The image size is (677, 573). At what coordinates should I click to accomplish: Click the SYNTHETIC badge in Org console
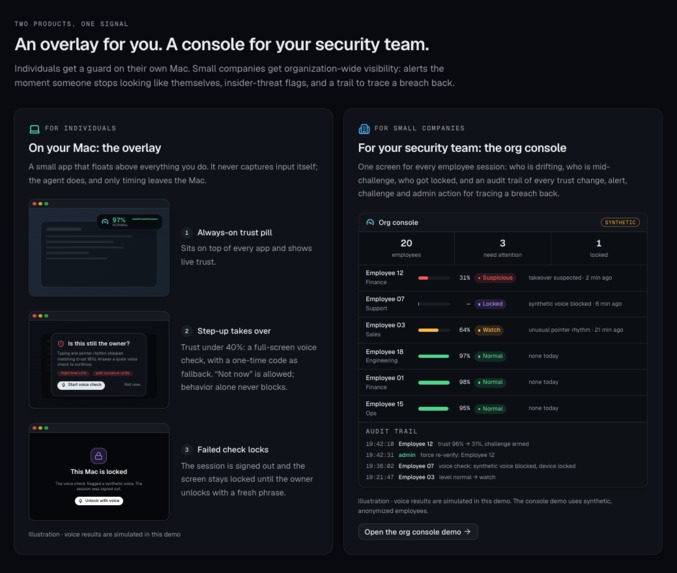pyautogui.click(x=620, y=222)
